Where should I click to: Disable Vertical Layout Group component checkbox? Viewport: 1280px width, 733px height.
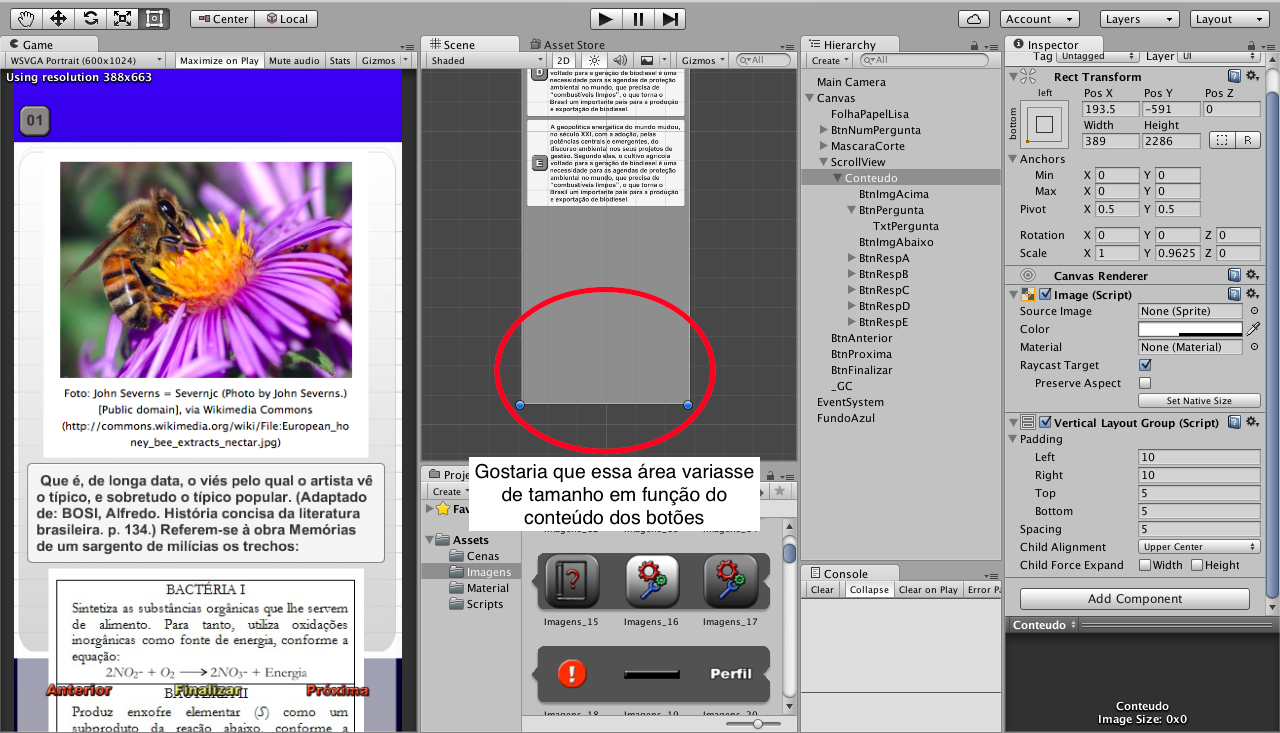point(1045,423)
